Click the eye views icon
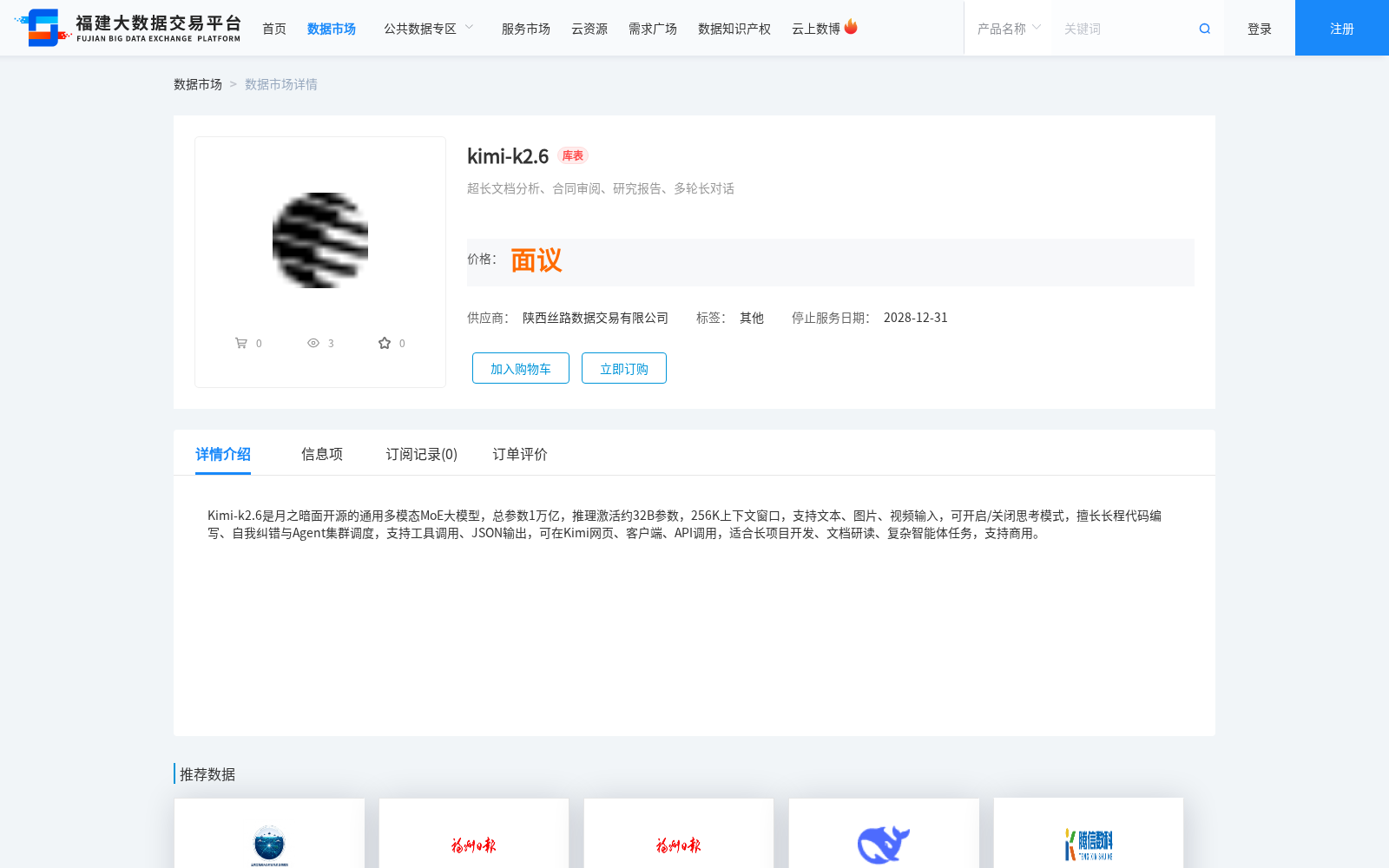The width and height of the screenshot is (1389, 868). click(313, 343)
